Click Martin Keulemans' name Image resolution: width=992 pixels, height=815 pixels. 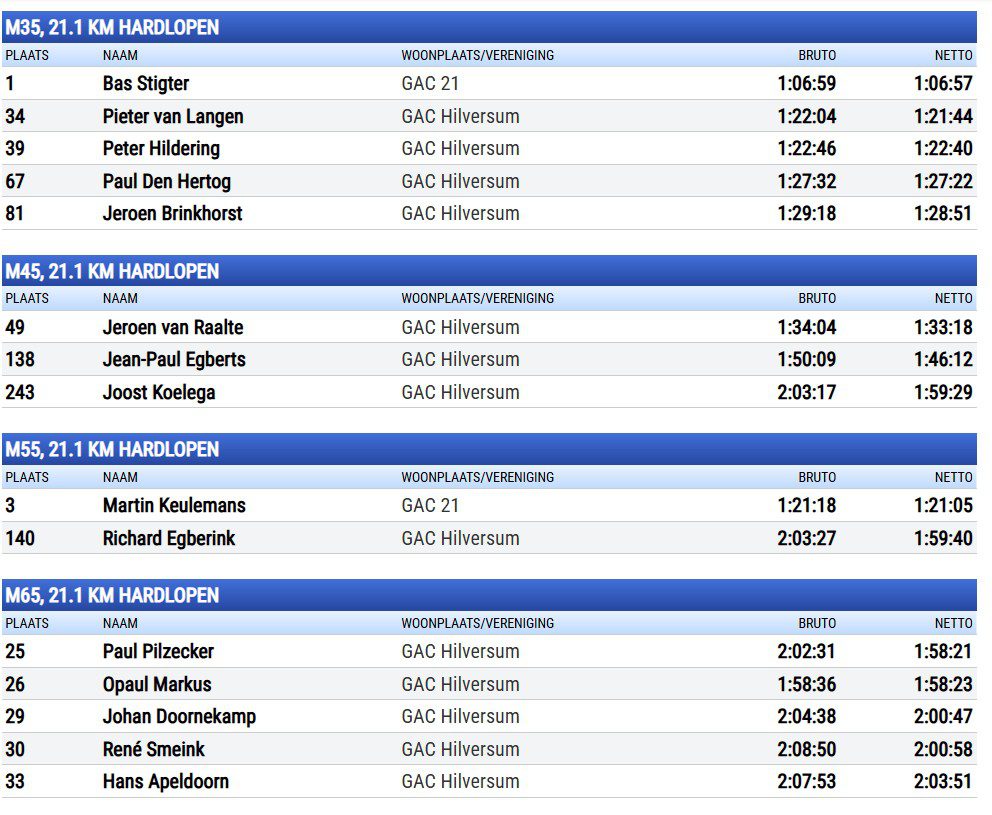(x=173, y=505)
